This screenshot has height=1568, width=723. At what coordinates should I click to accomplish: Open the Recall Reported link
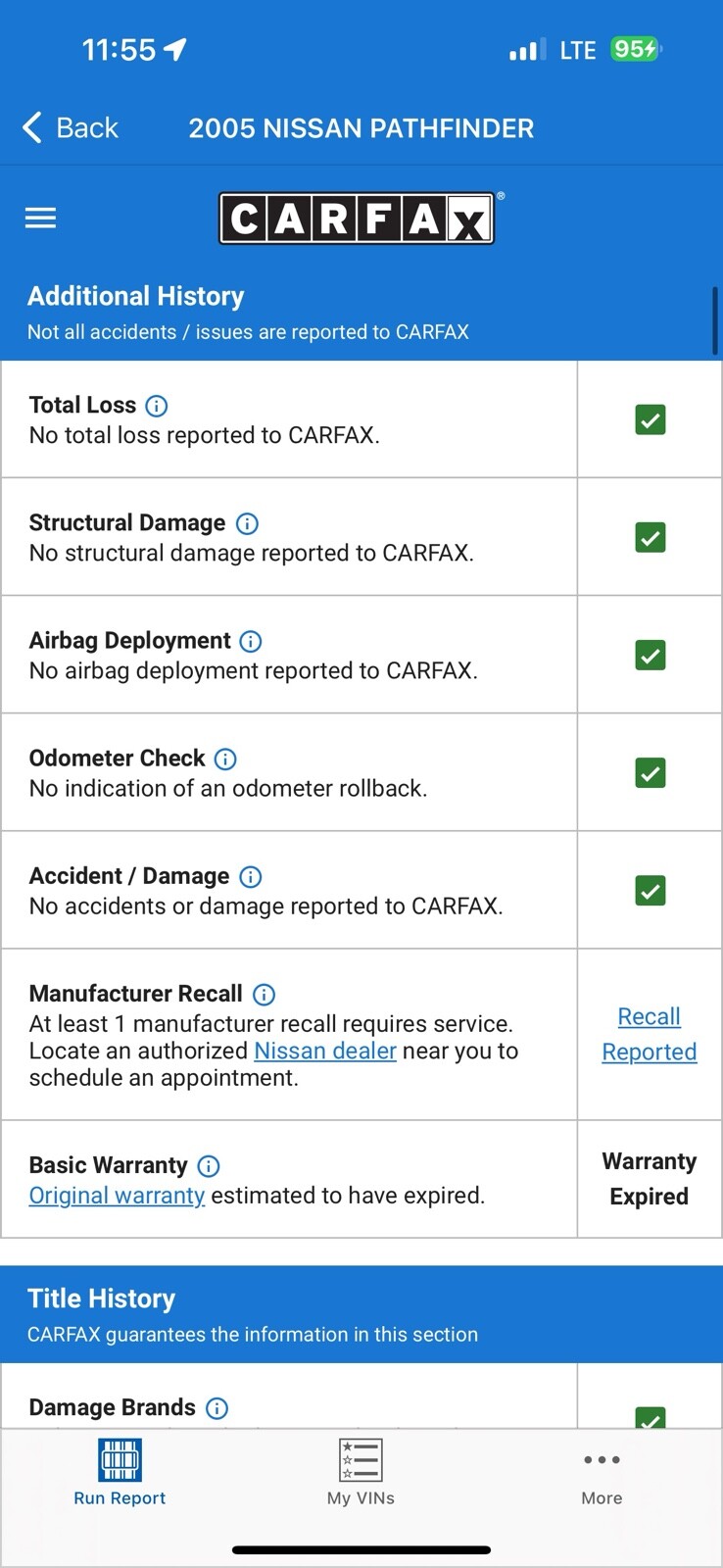(x=650, y=1034)
